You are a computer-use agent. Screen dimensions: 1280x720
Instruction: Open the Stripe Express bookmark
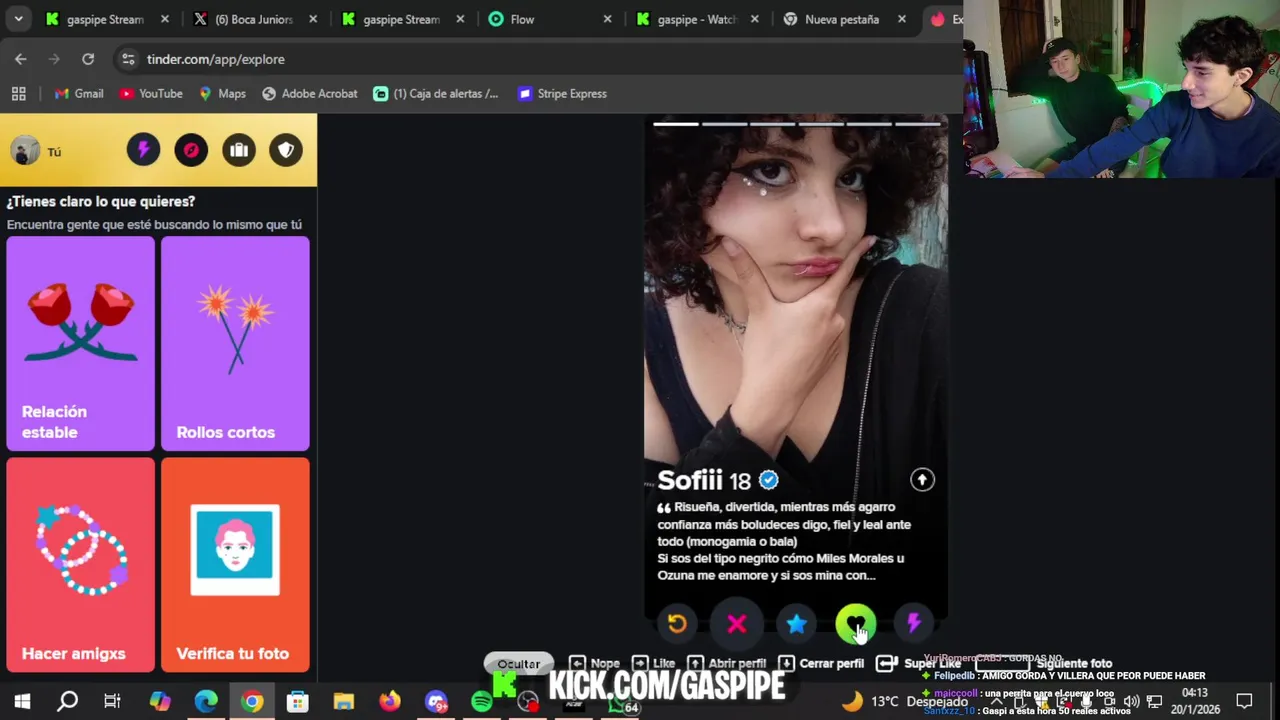point(562,93)
